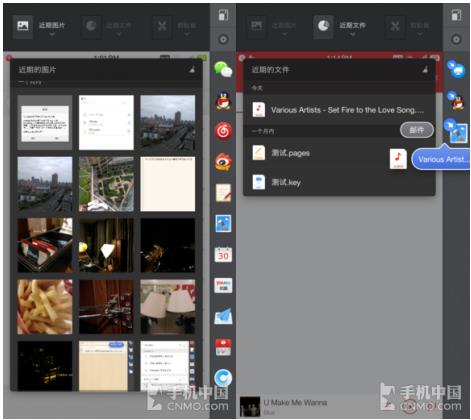Open the Weibo eye-logo app
The height and width of the screenshot is (420, 471).
[x=223, y=162]
